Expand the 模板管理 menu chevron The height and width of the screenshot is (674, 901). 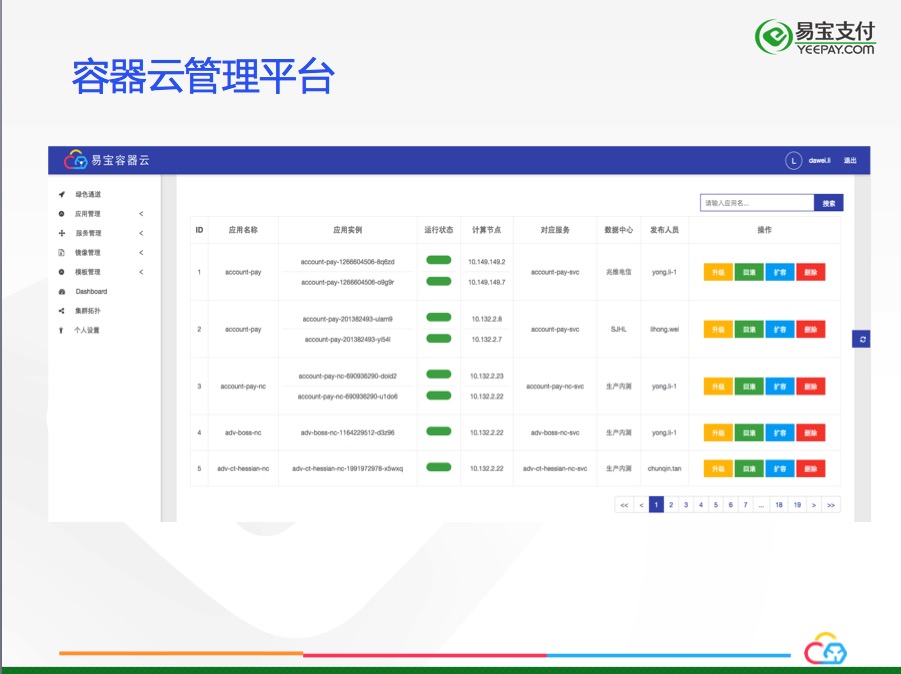[141, 272]
